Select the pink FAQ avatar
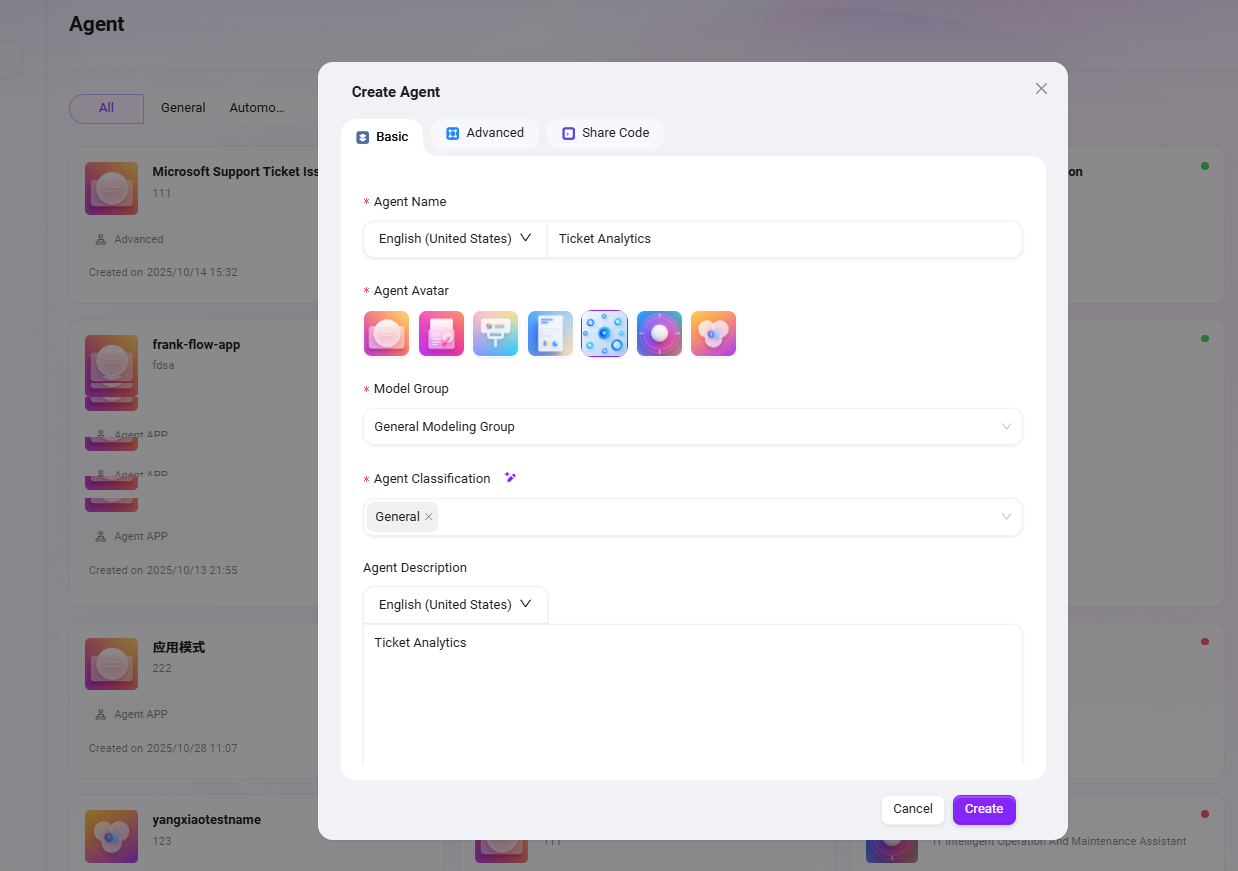The height and width of the screenshot is (871, 1238). pos(441,334)
